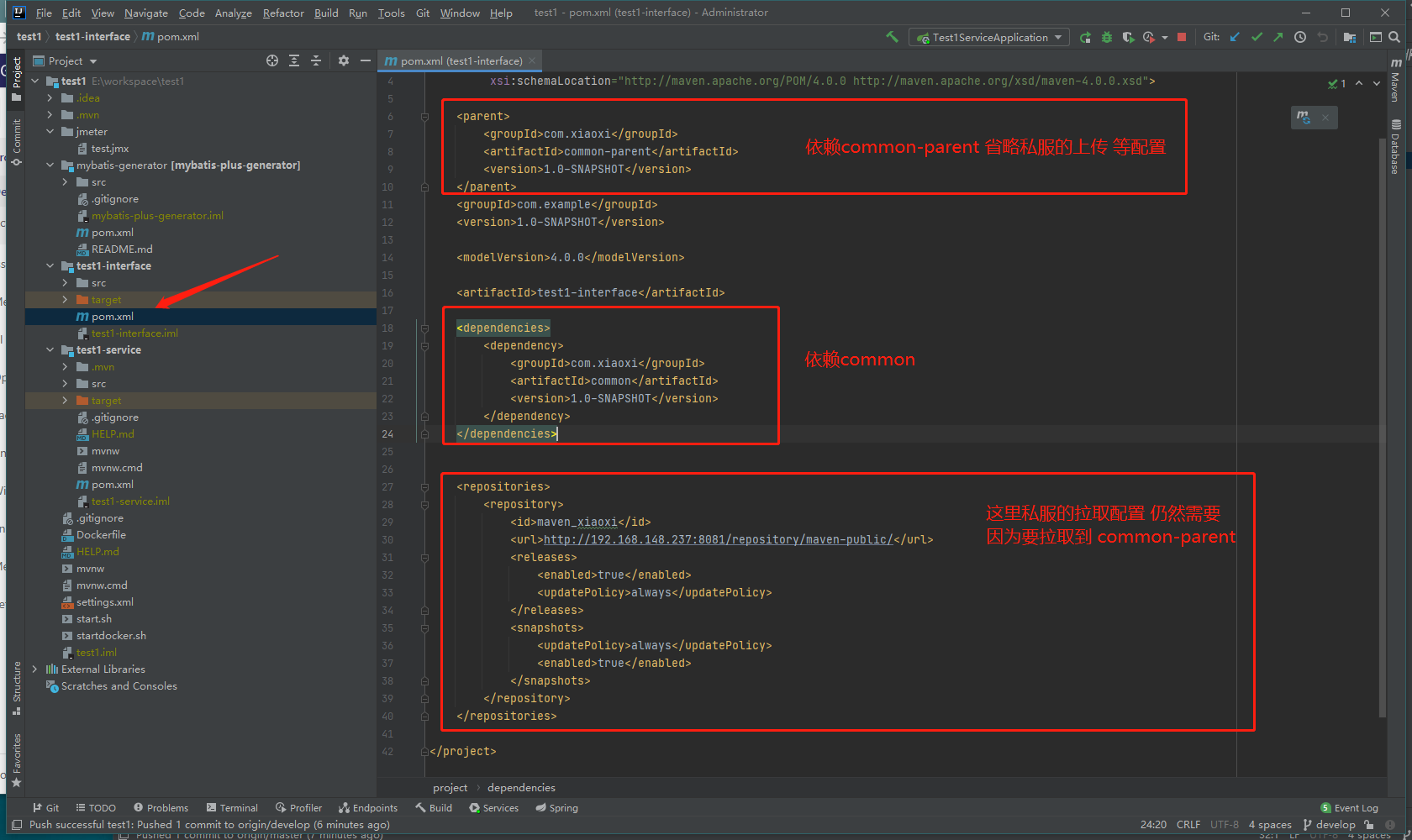Click Git Commit green checkmark icon
This screenshot has height=840, width=1412.
tap(1257, 37)
